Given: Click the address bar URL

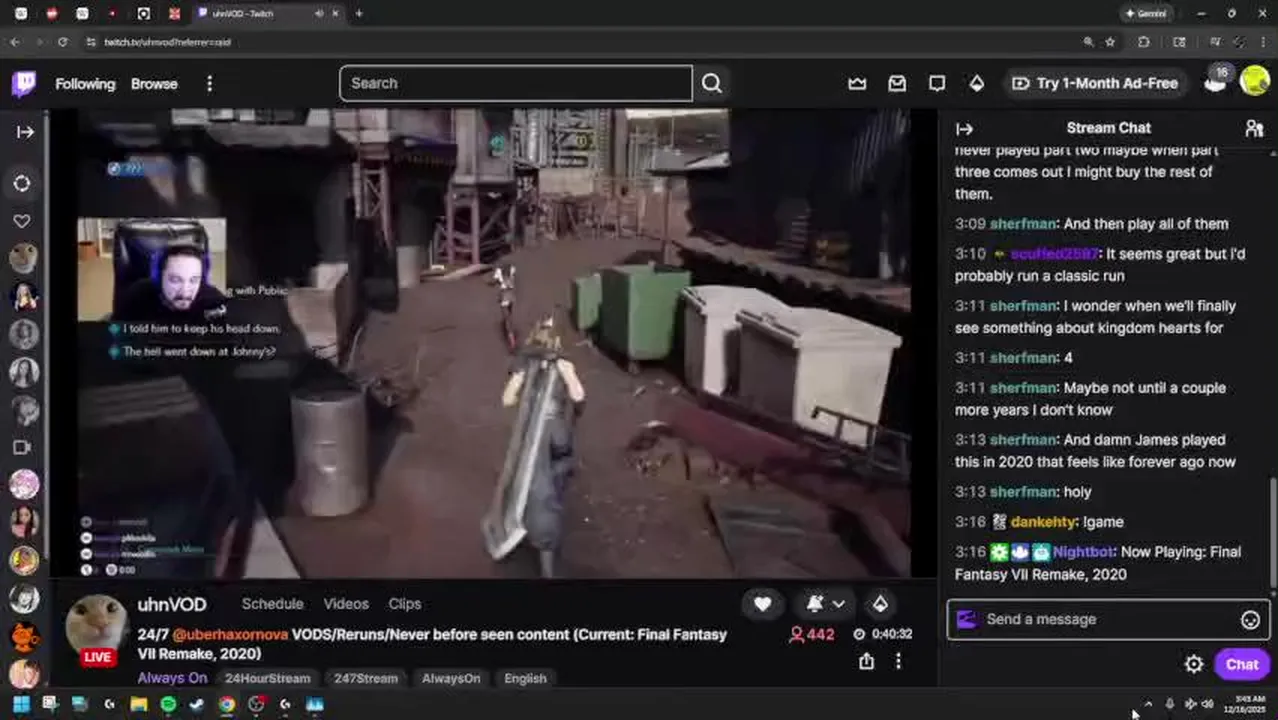Looking at the screenshot, I should [x=168, y=42].
